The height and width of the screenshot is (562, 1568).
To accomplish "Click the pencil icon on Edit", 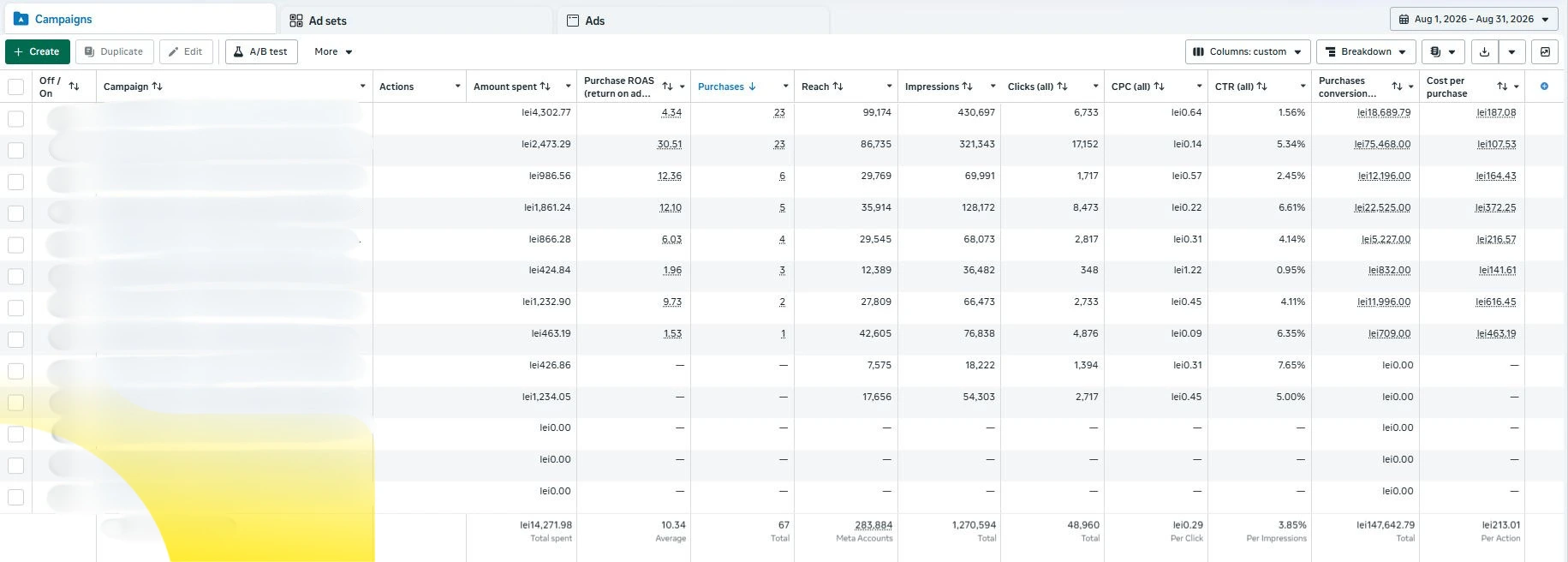I will click(173, 52).
